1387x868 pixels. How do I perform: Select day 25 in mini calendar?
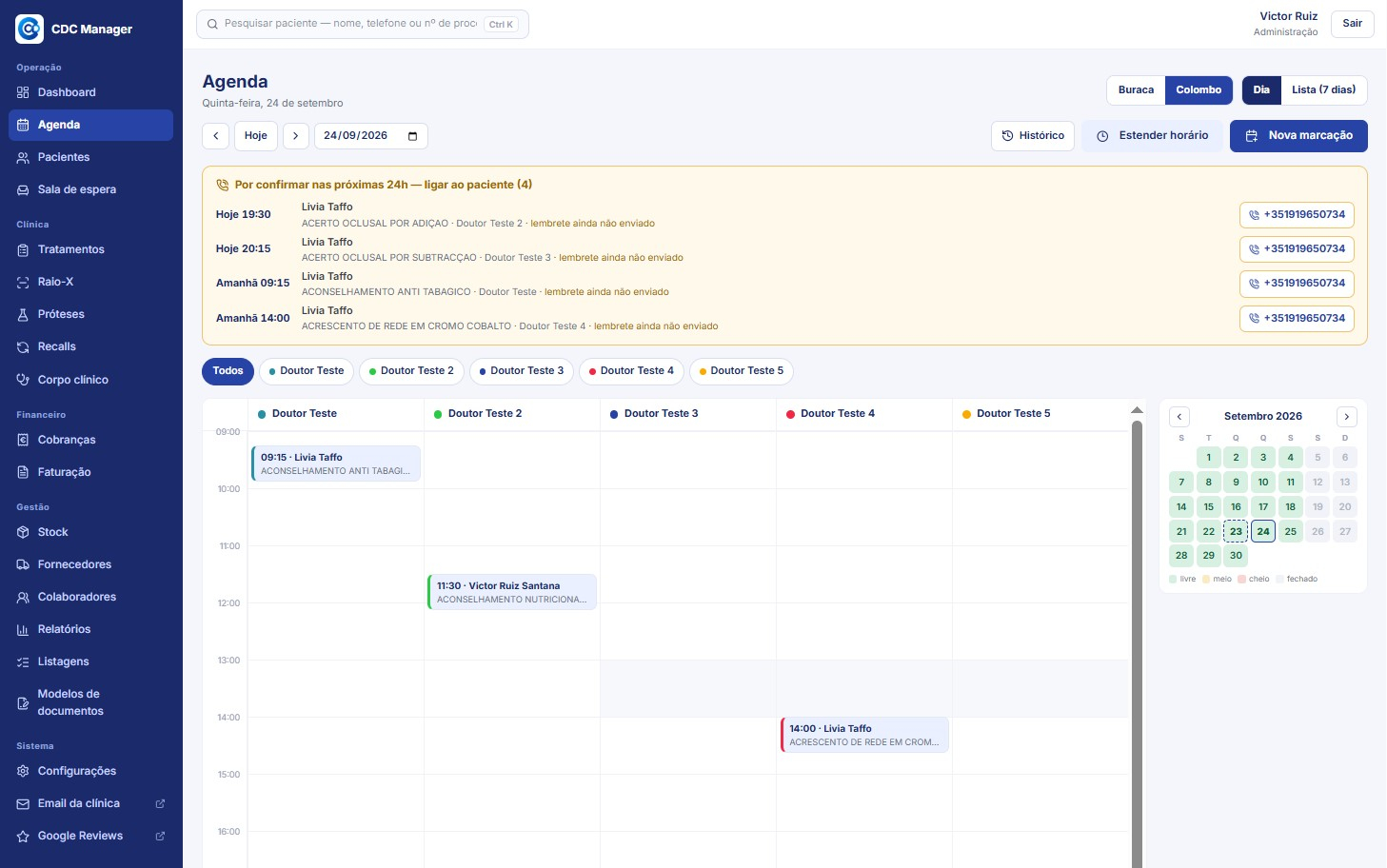click(x=1291, y=531)
